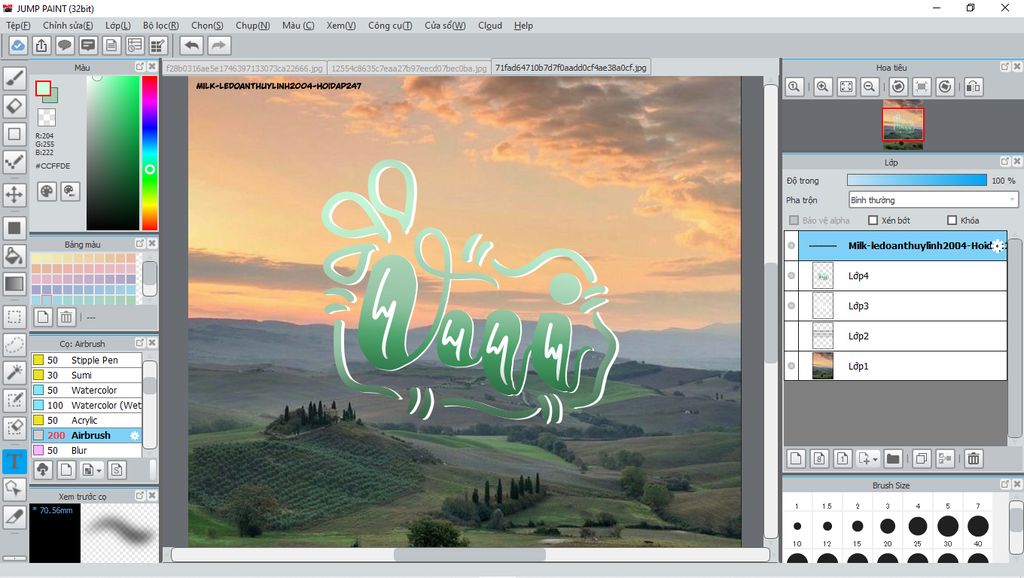1024x578 pixels.
Task: Select the Stipple Pen brush
Action: coord(86,360)
